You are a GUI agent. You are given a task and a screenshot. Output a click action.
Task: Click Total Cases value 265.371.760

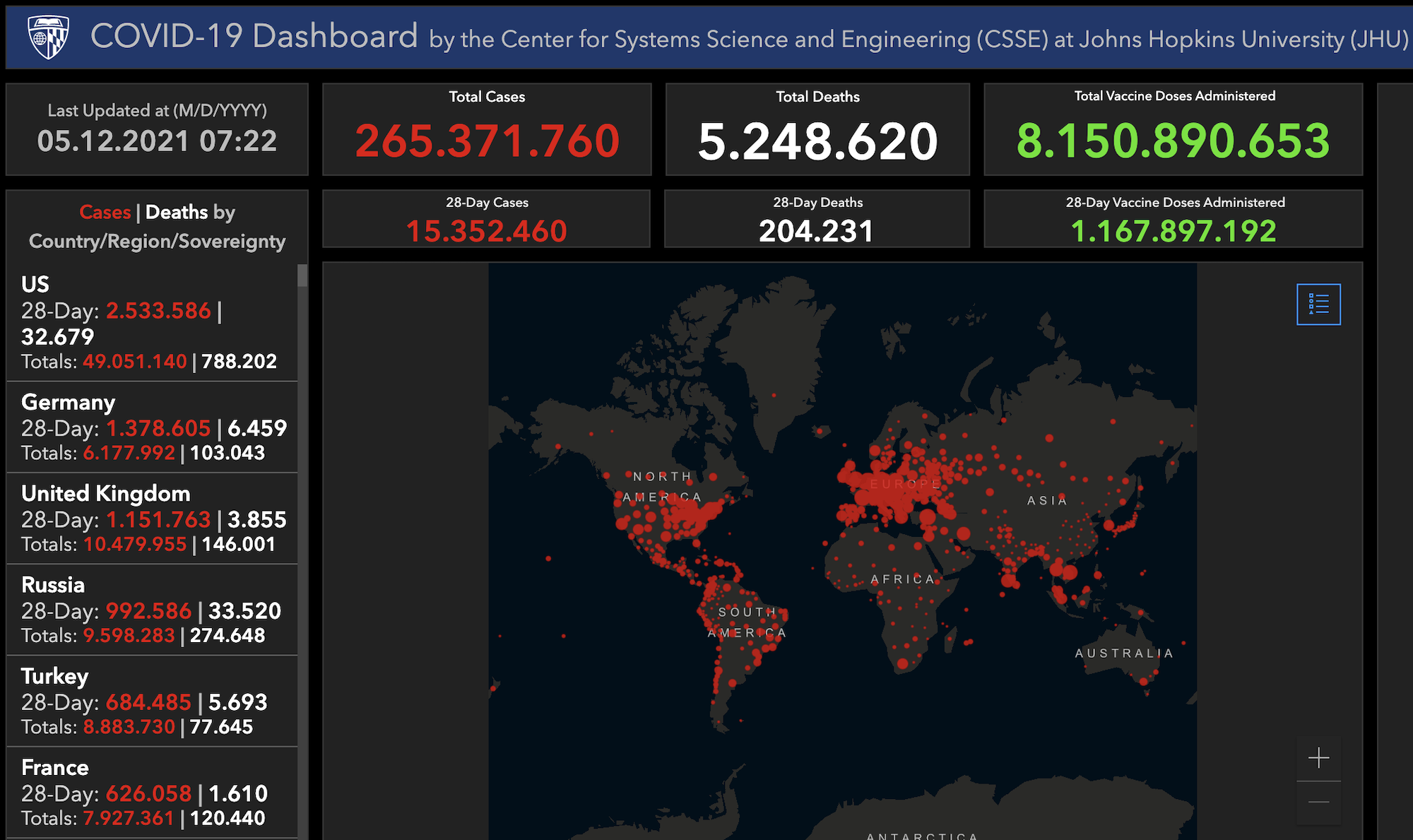click(487, 141)
